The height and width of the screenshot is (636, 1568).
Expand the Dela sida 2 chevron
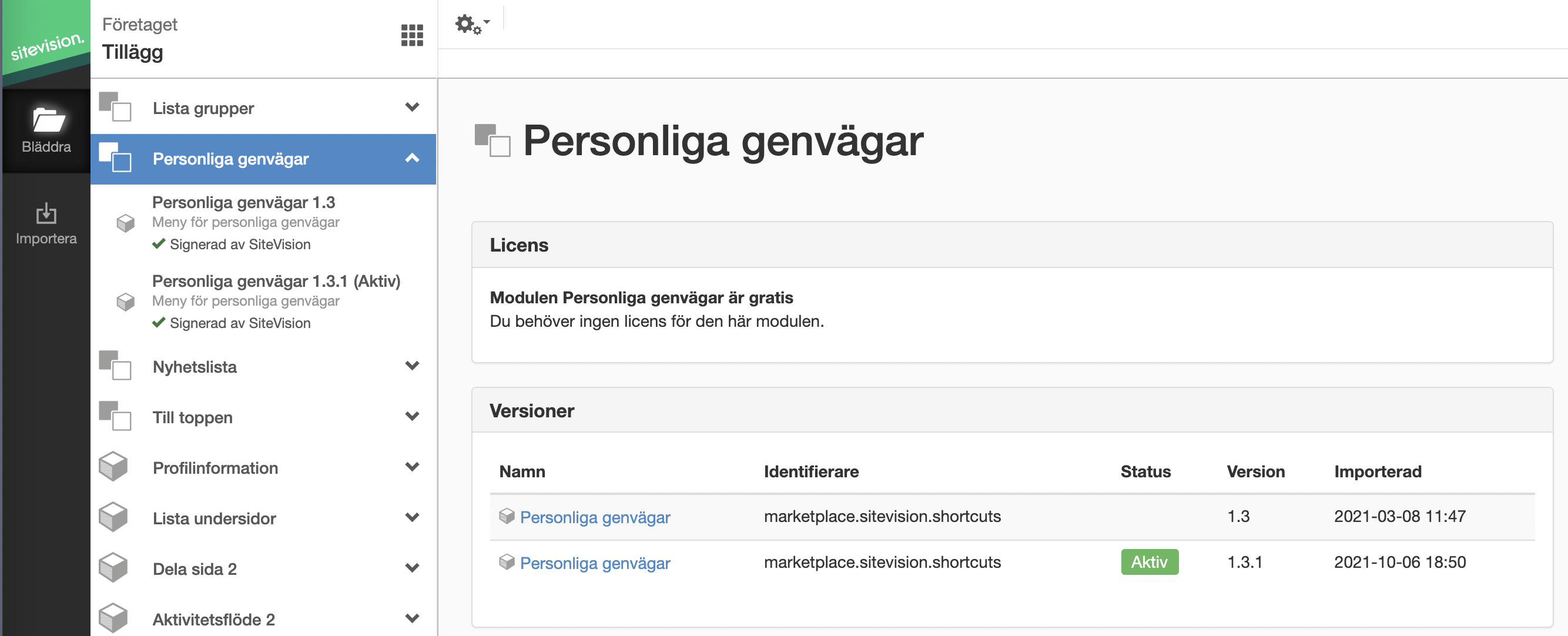(412, 568)
